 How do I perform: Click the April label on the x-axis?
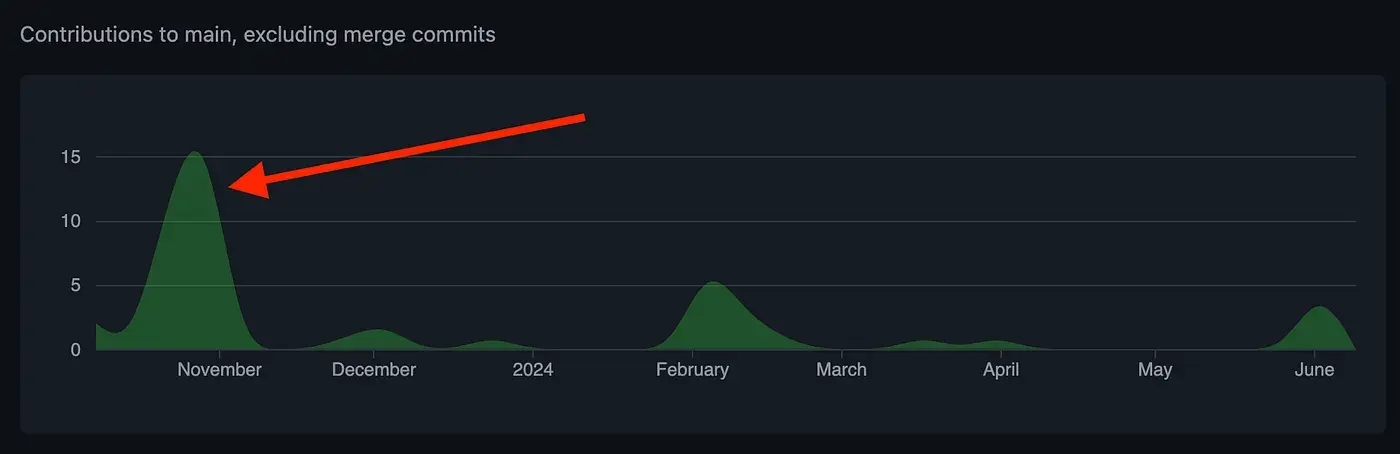click(x=1000, y=370)
